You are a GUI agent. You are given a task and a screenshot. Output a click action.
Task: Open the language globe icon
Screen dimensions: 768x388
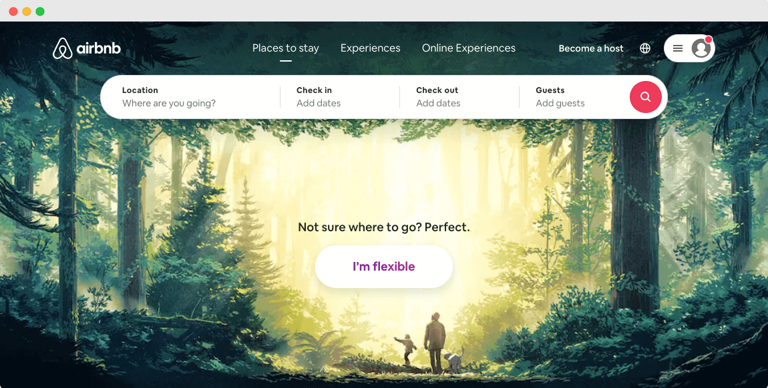tap(645, 48)
